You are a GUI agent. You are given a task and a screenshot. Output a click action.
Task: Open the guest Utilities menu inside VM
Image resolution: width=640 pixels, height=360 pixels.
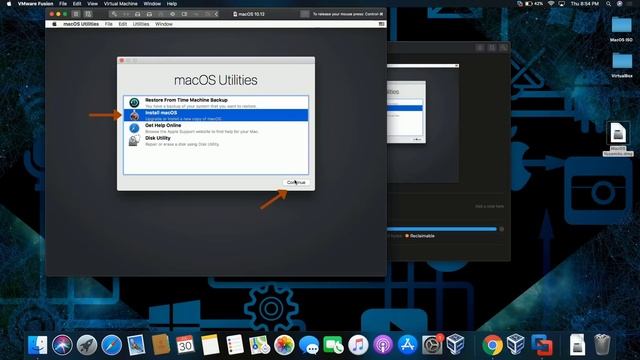(x=141, y=24)
